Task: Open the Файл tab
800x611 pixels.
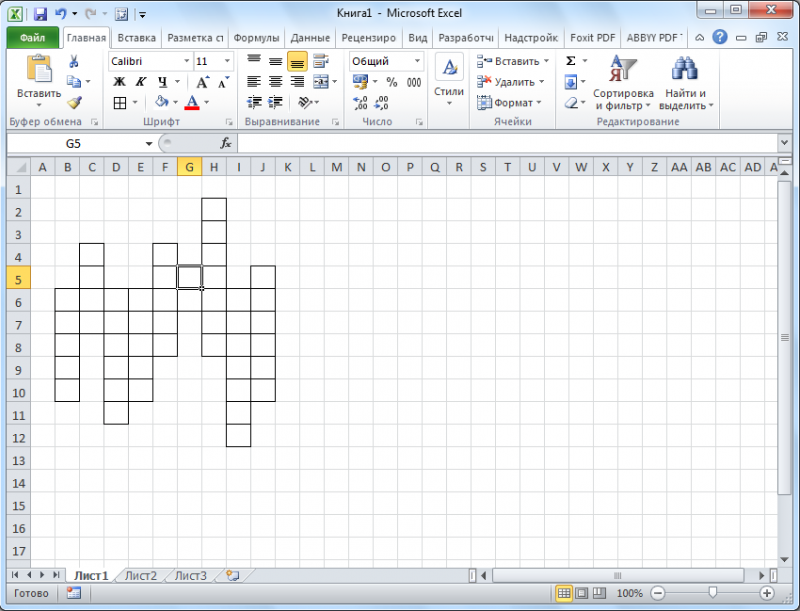Action: [33, 38]
